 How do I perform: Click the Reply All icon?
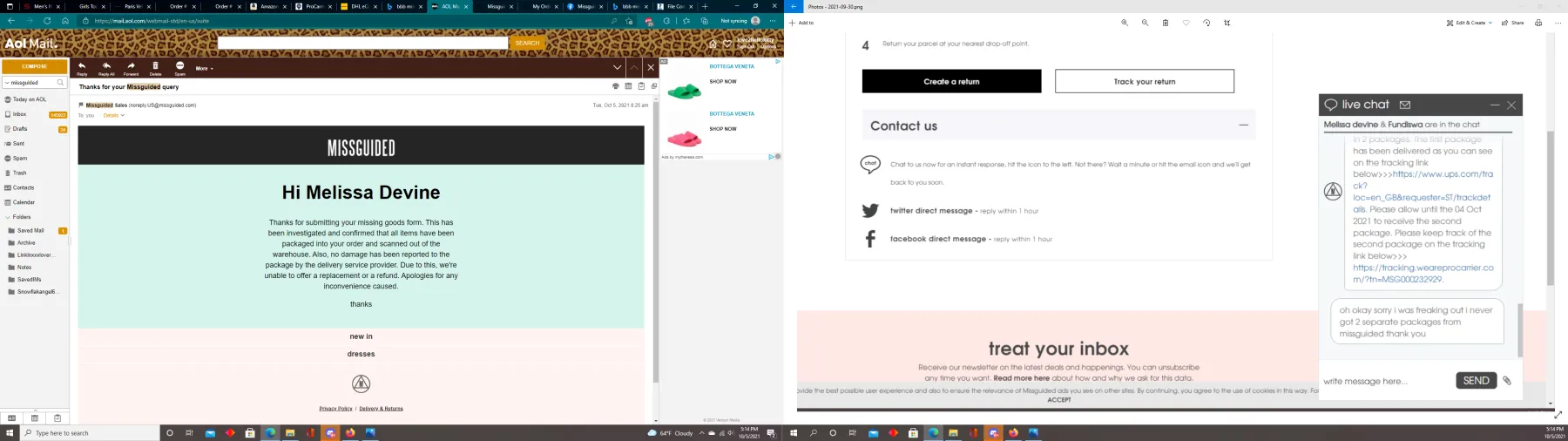[x=106, y=68]
